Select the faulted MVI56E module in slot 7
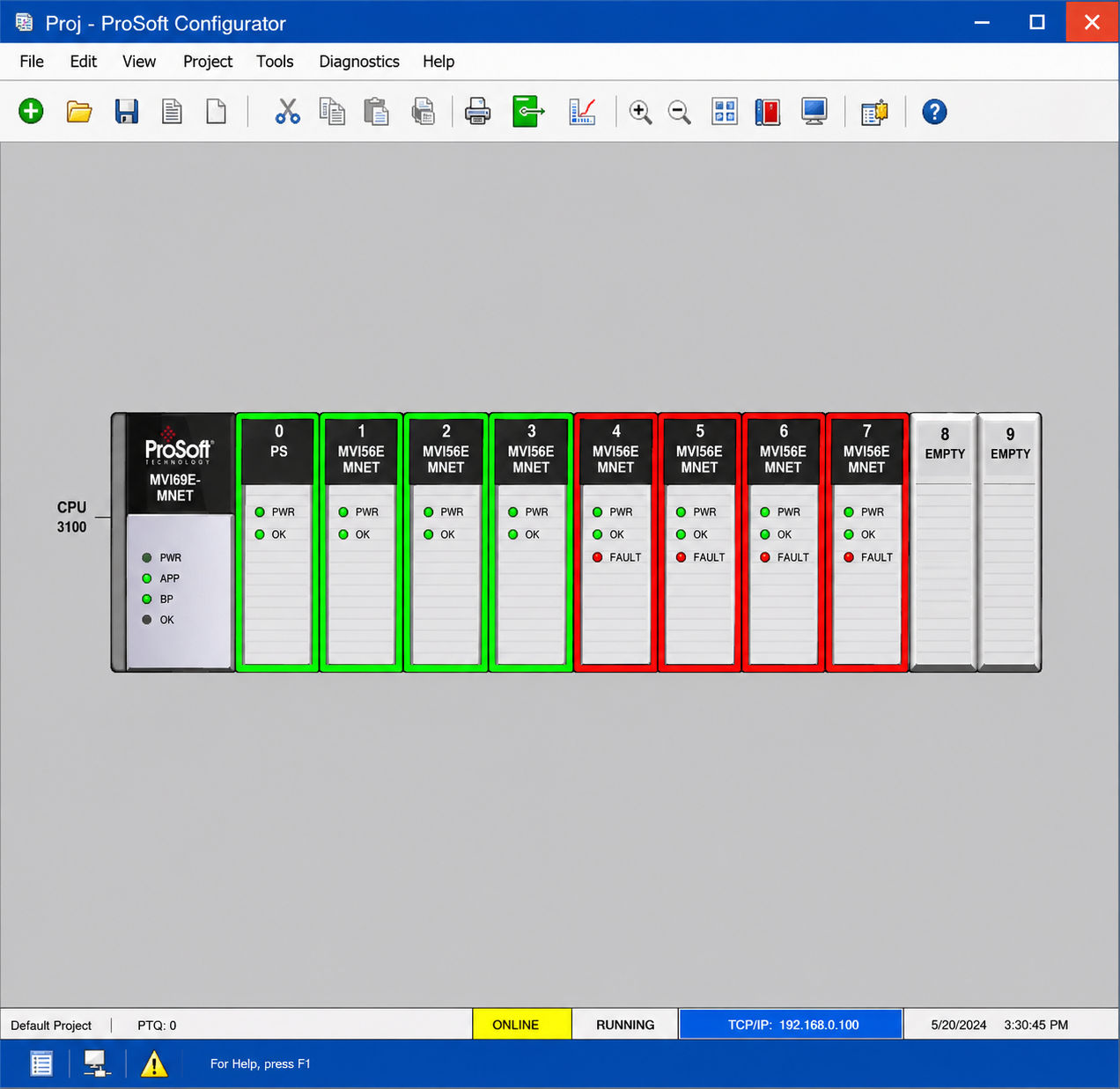 coord(867,542)
